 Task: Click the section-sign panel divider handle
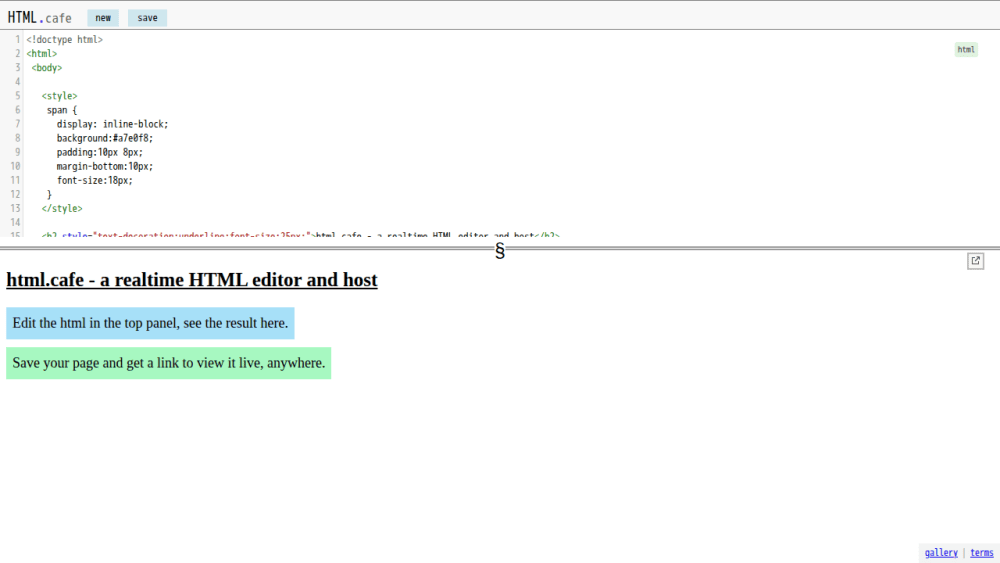[500, 251]
